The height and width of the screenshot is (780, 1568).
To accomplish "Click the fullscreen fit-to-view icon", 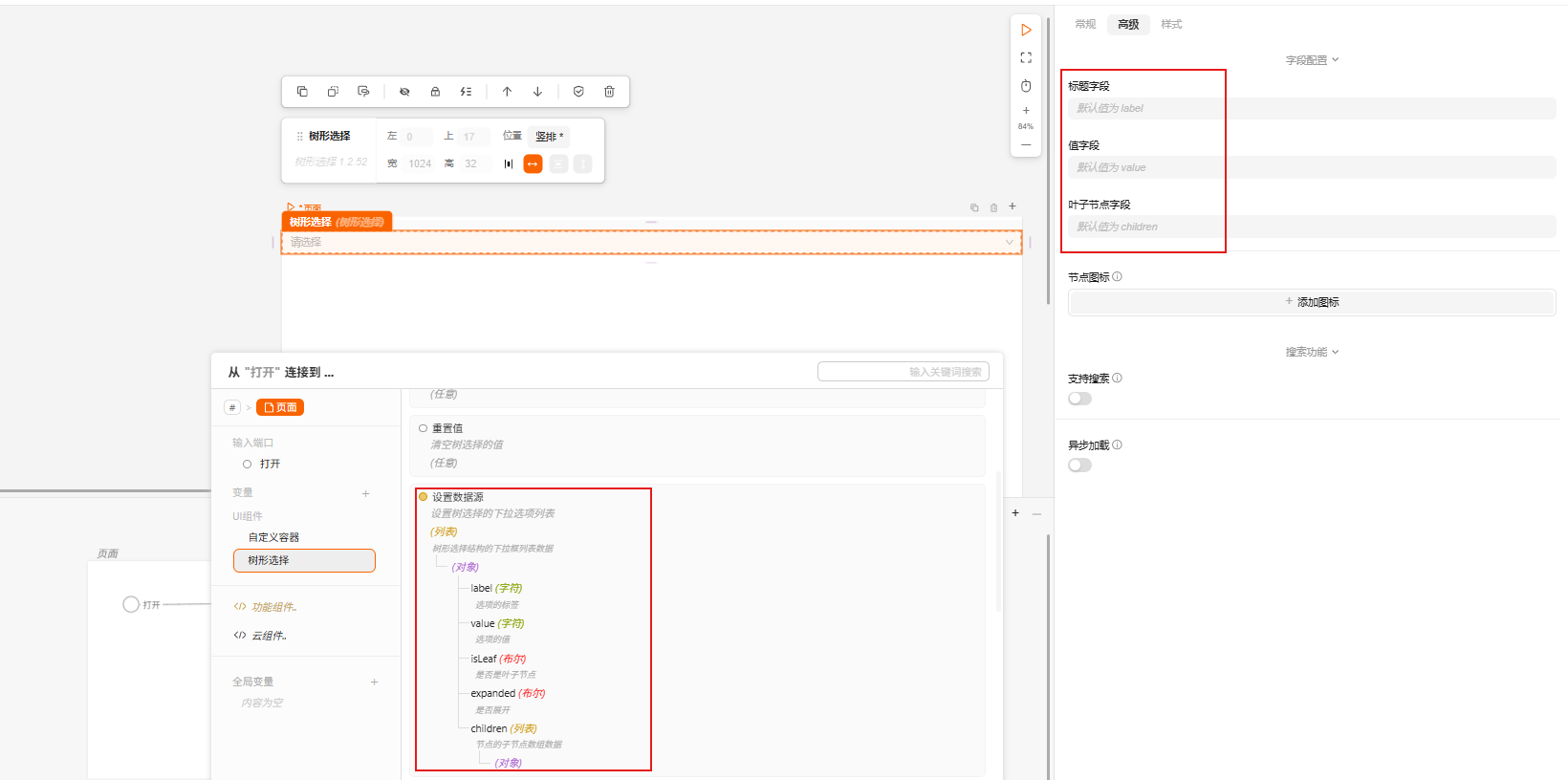I will pyautogui.click(x=1026, y=57).
